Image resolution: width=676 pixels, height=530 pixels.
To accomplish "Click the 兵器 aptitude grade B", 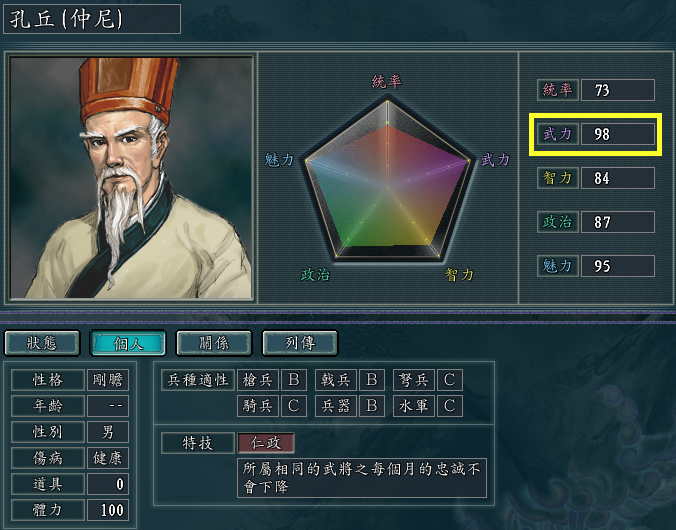I will (x=372, y=406).
